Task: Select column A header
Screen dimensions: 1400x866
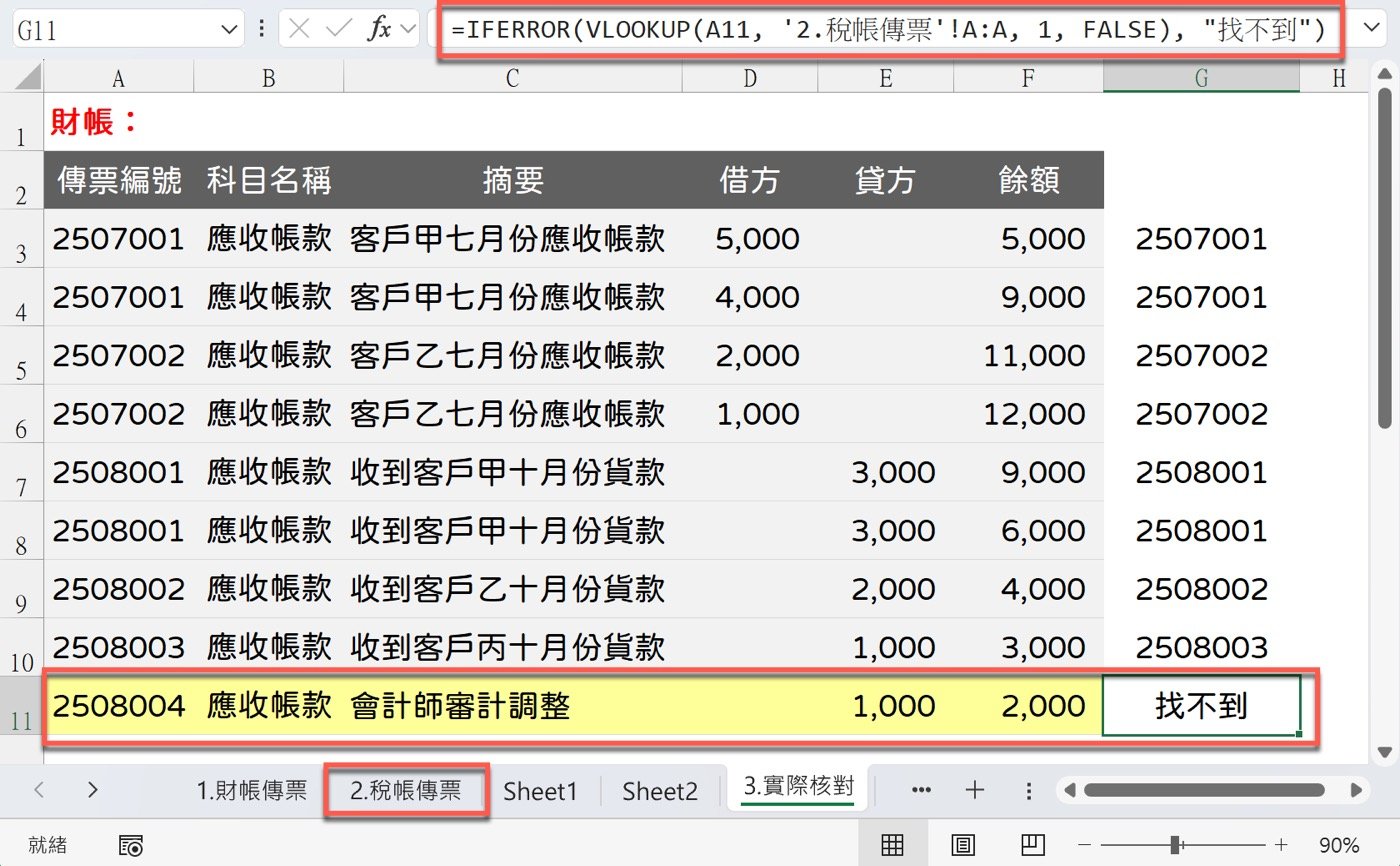Action: (x=118, y=78)
